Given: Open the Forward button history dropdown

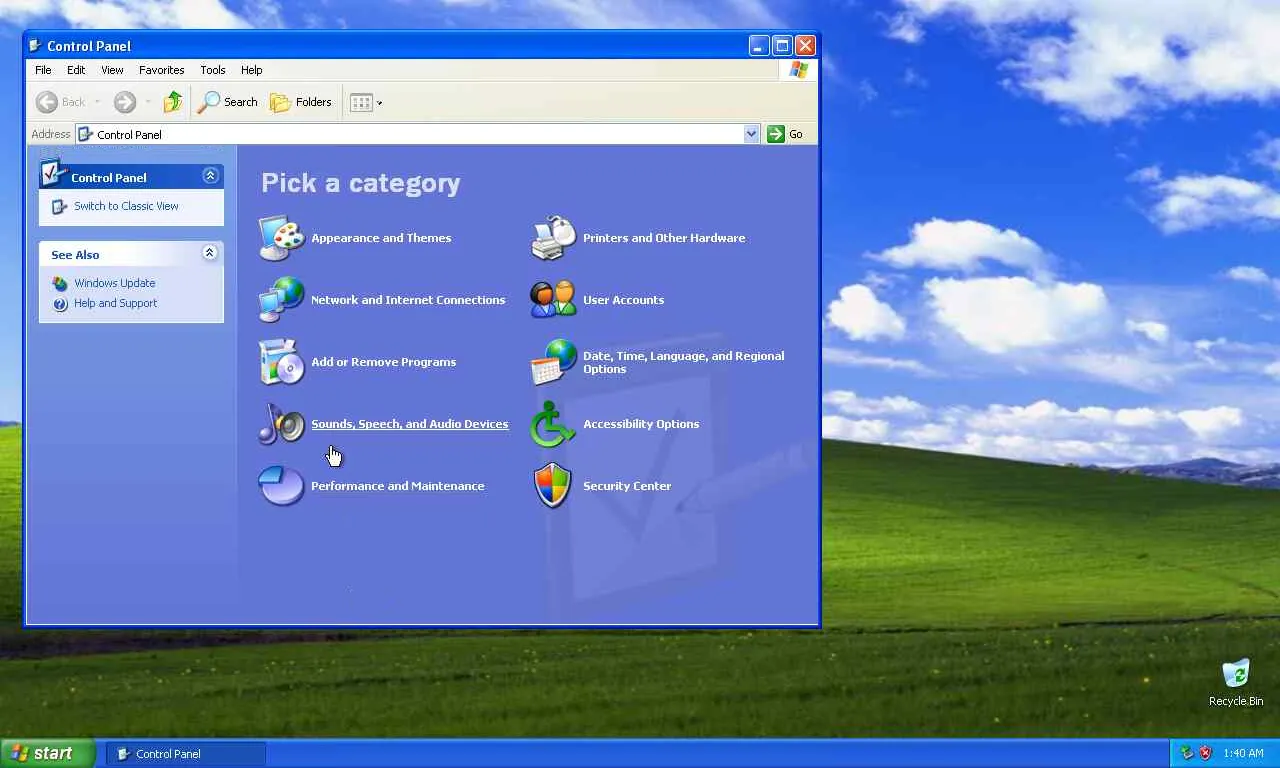Looking at the screenshot, I should click(x=148, y=102).
